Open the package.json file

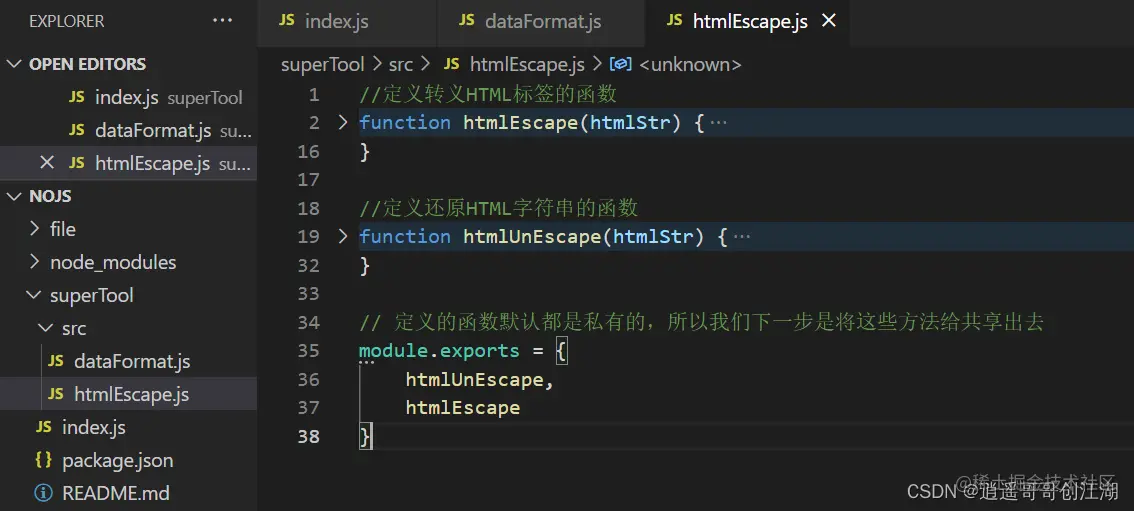click(128, 460)
